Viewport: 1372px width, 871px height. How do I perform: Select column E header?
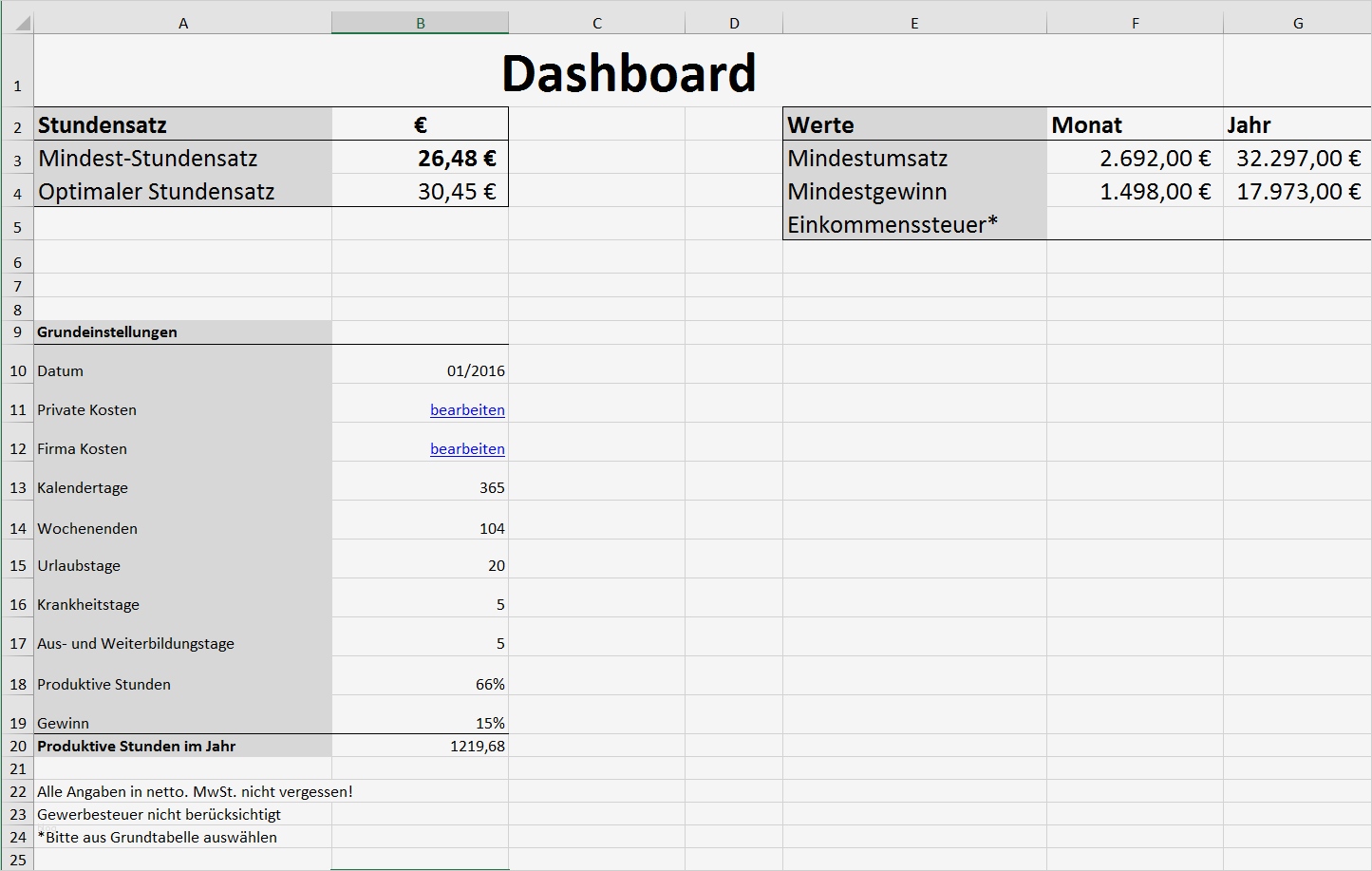click(914, 23)
